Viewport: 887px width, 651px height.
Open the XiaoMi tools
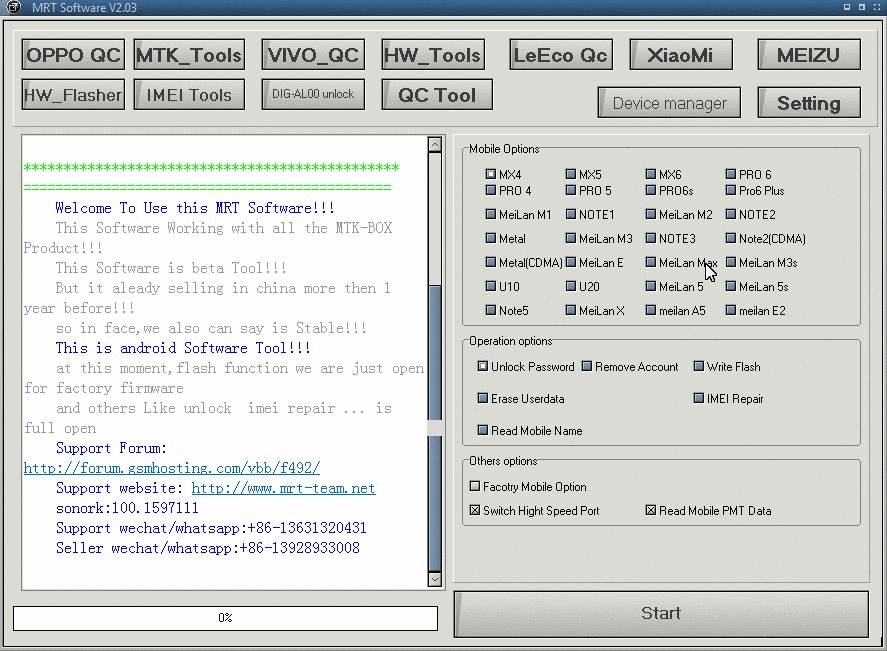pos(680,55)
